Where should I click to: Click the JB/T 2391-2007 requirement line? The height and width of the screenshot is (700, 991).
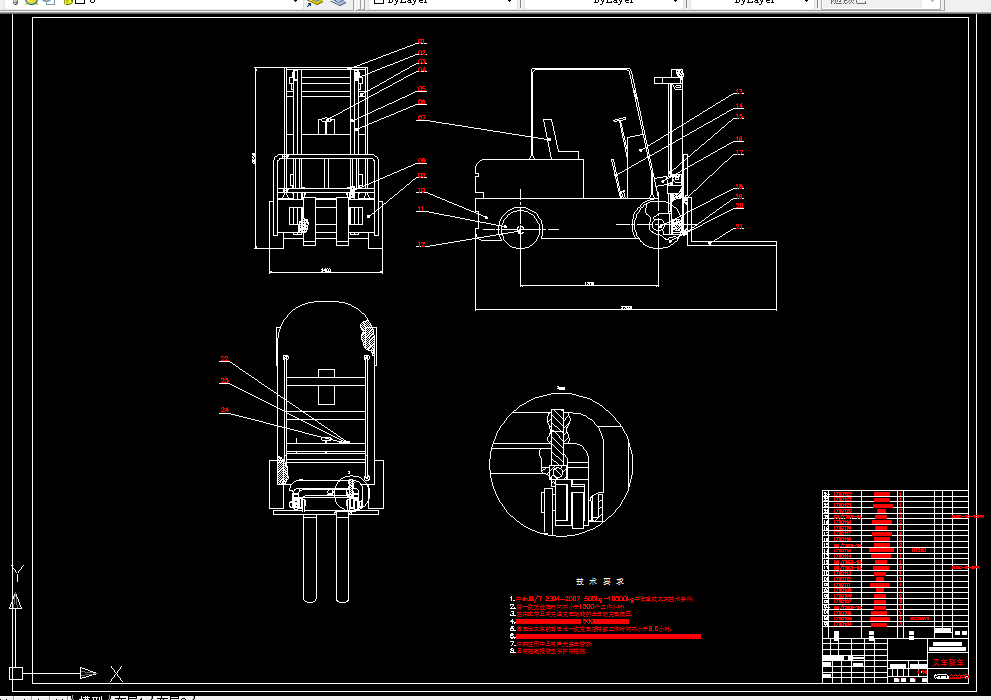coord(601,598)
